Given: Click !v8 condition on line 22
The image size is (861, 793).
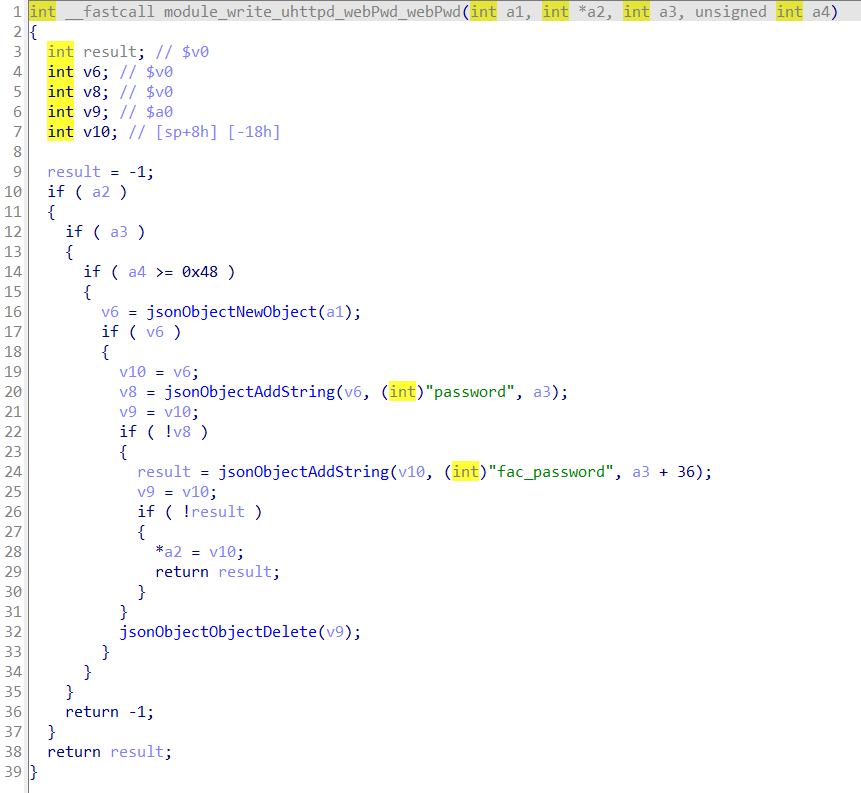Looking at the screenshot, I should [x=178, y=432].
